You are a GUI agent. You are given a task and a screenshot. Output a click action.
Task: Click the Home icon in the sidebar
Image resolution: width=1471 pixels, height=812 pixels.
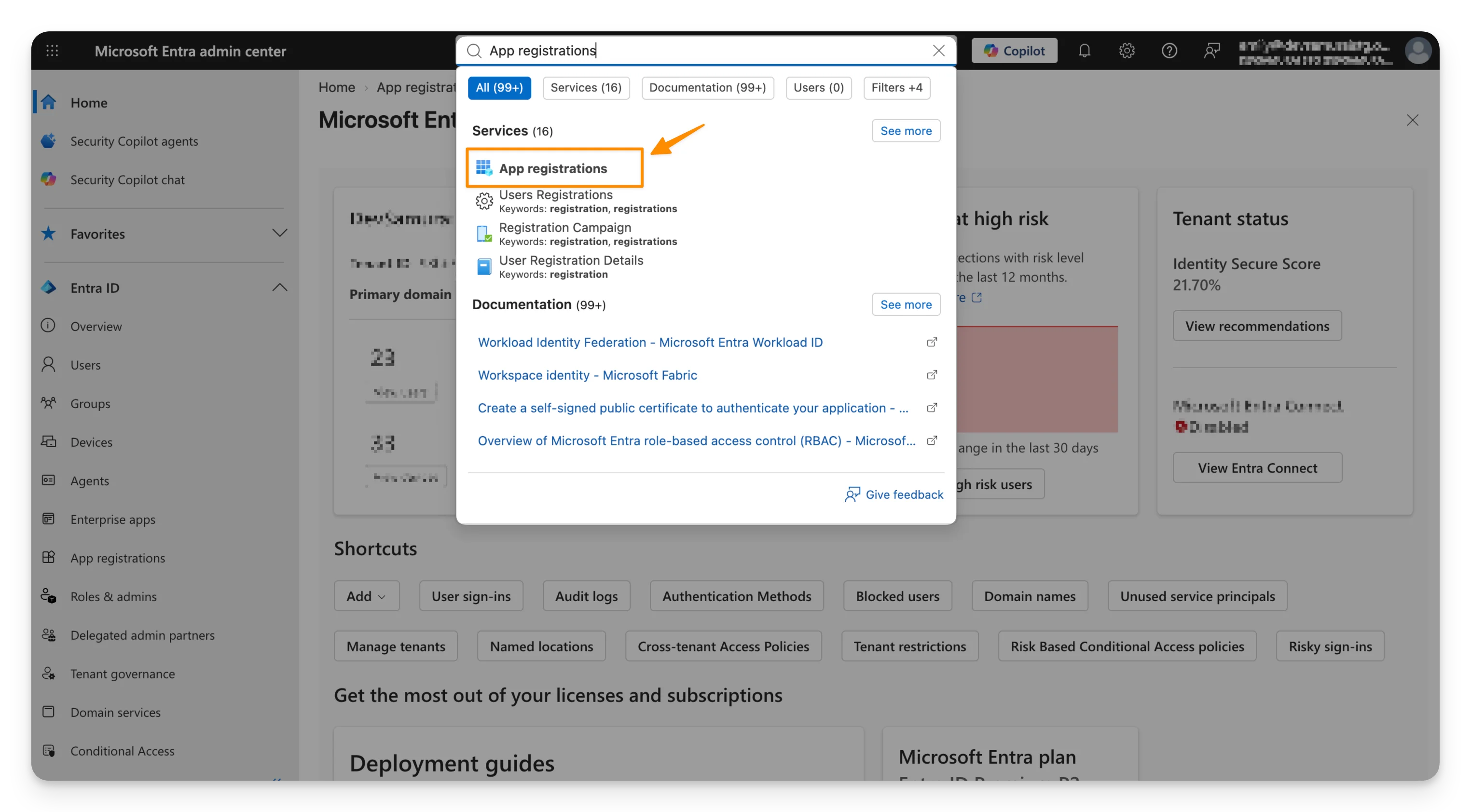click(49, 102)
